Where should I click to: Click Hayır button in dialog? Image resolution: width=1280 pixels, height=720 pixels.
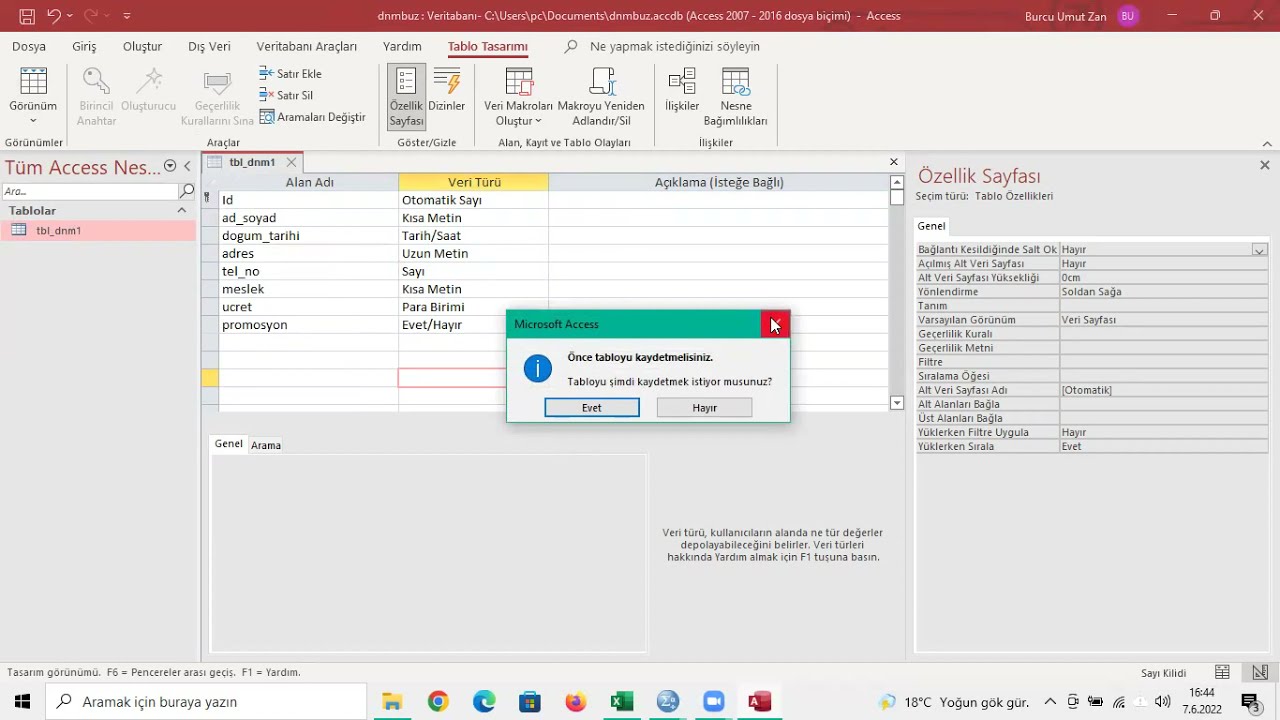point(704,407)
